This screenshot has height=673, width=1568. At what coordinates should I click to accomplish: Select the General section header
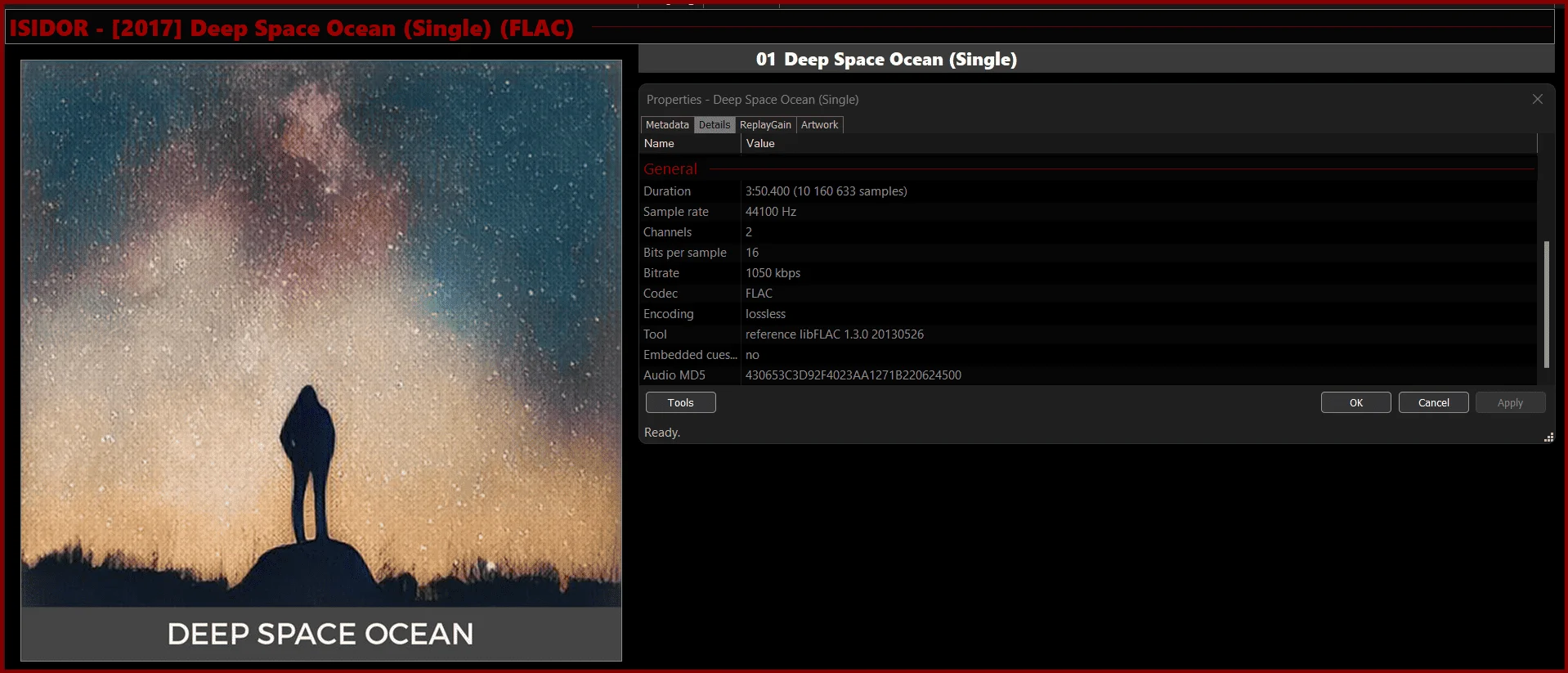pyautogui.click(x=670, y=169)
